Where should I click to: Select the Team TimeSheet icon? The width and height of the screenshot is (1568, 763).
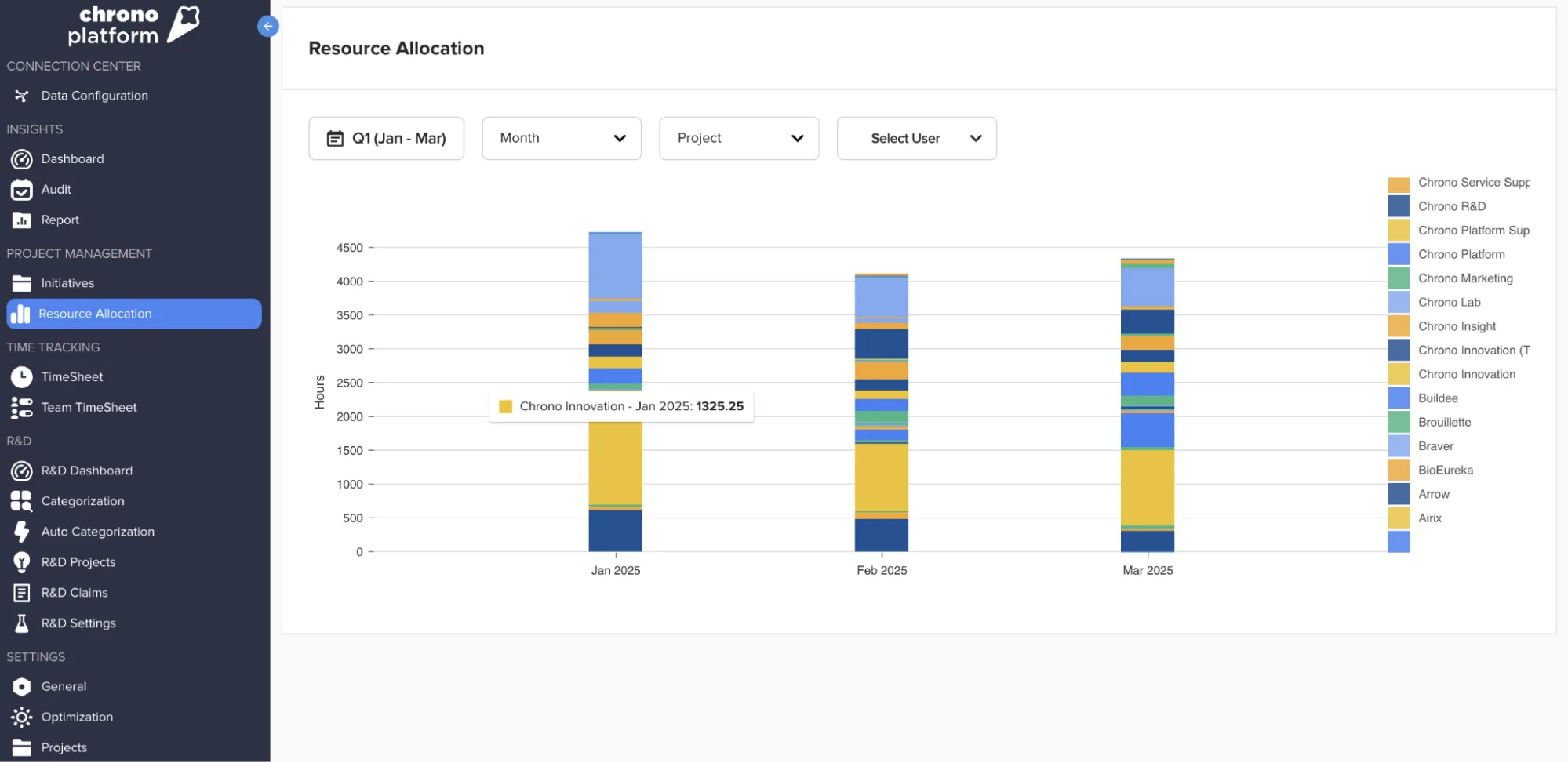pos(21,407)
